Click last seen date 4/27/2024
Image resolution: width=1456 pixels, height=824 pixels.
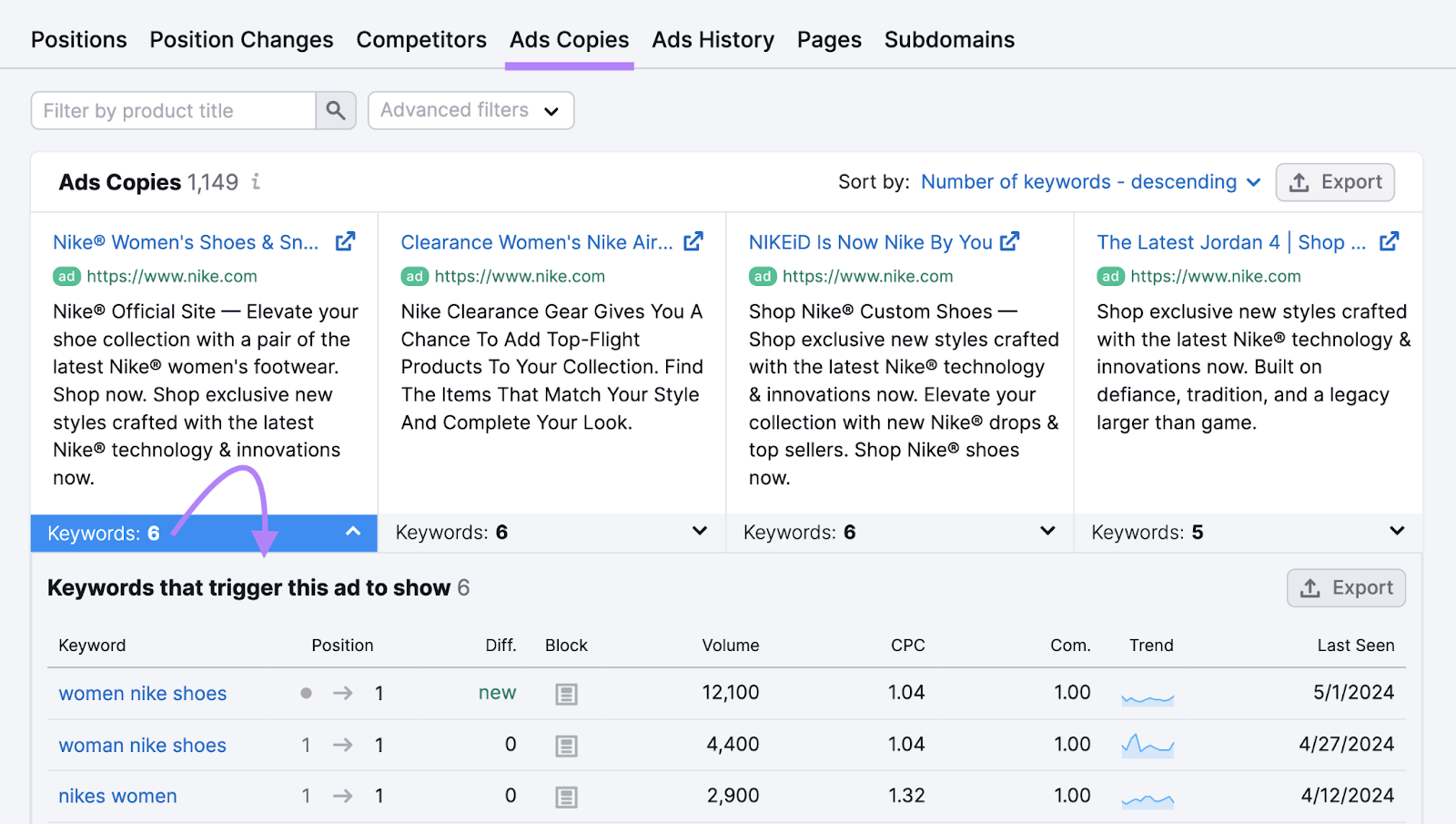click(x=1346, y=745)
